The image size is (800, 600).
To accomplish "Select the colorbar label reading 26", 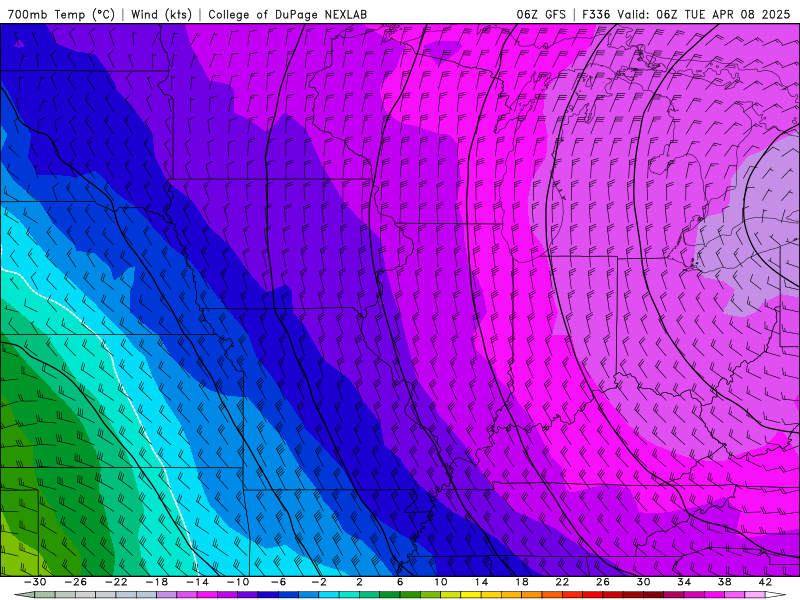I will tap(603, 582).
